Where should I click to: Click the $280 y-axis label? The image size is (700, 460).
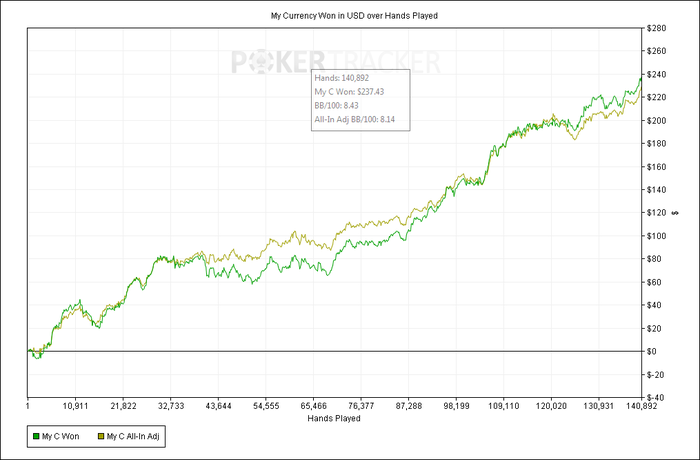pos(656,29)
